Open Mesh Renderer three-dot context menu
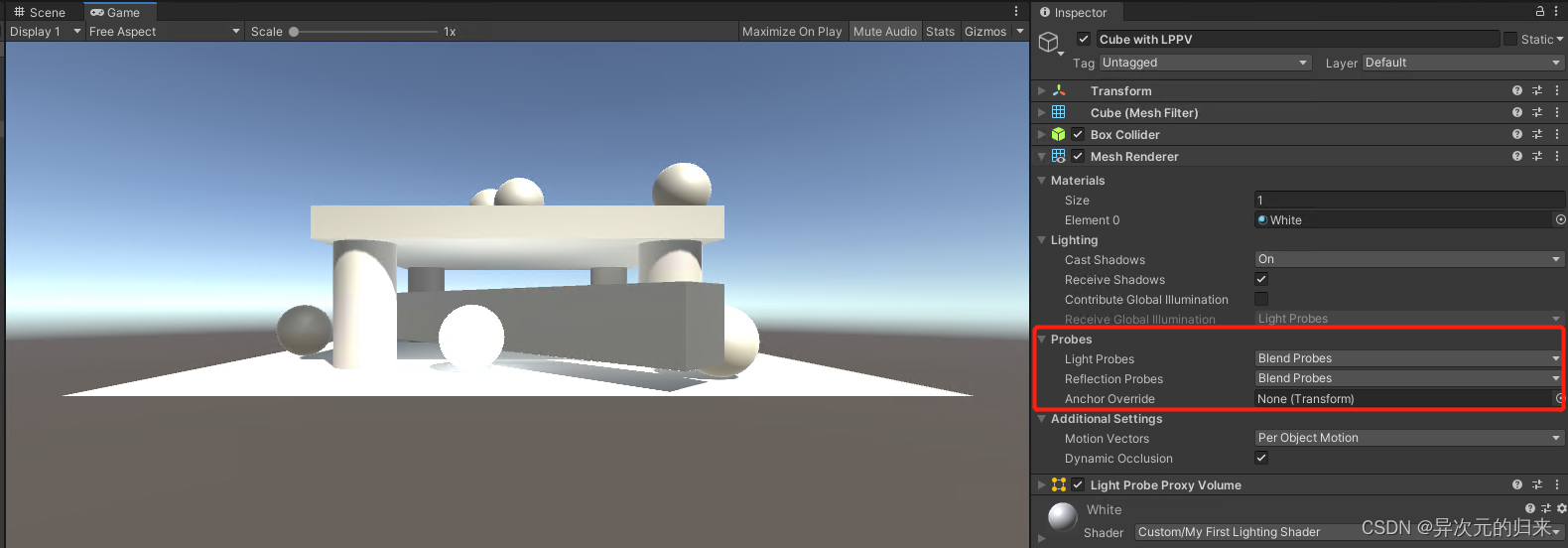 click(1557, 156)
